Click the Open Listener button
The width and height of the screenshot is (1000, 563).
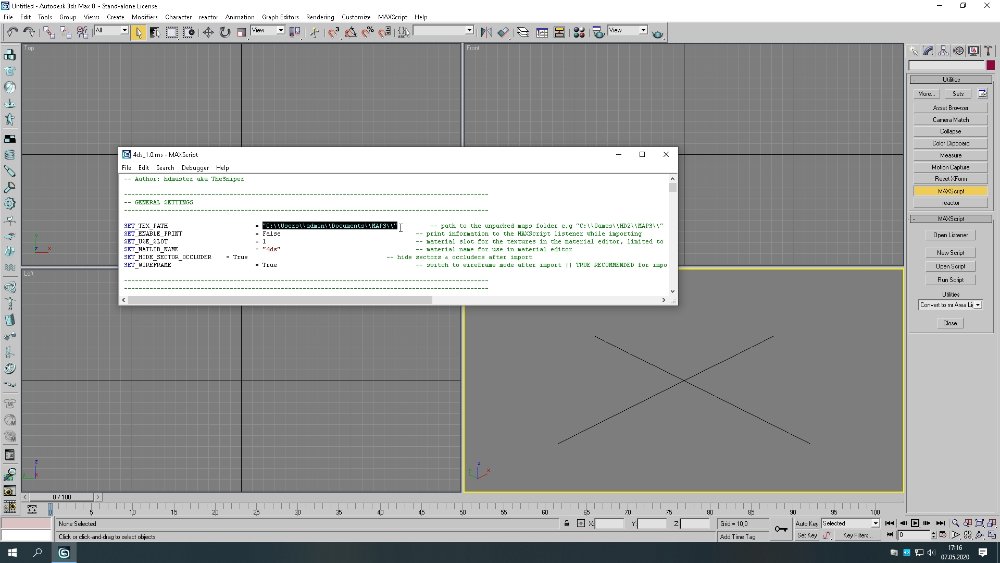click(949, 235)
